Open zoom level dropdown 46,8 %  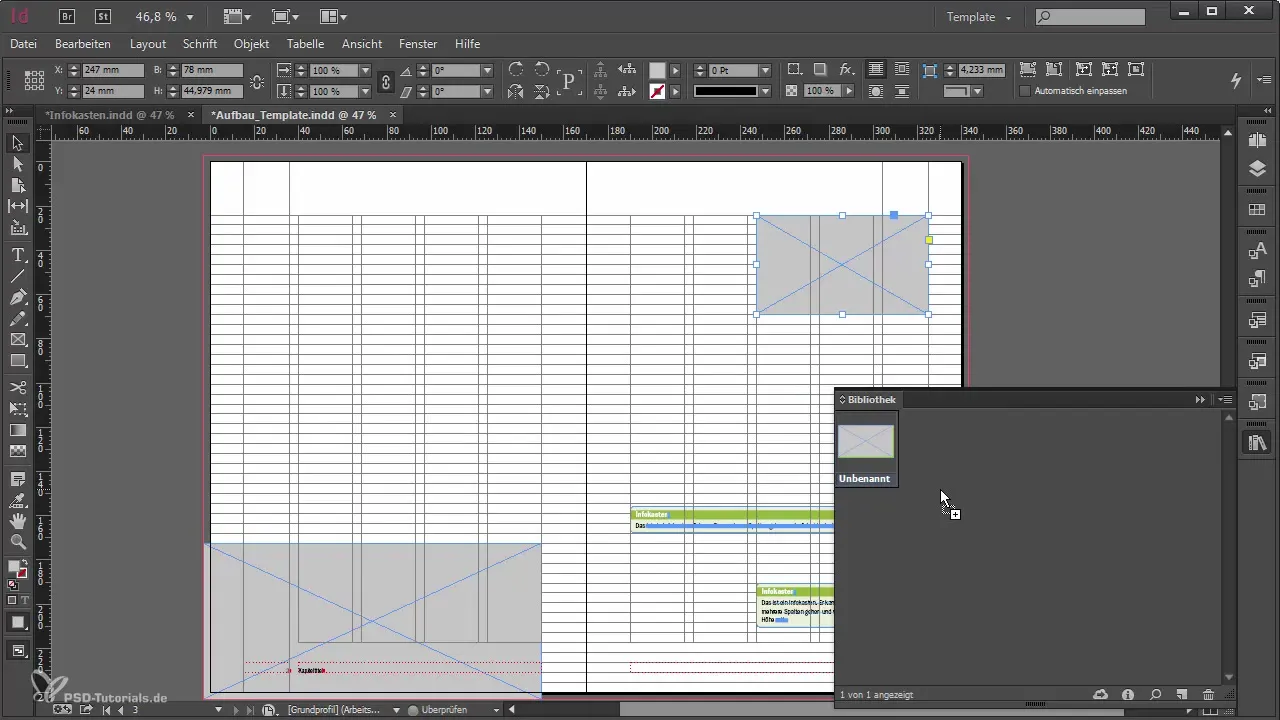[x=189, y=17]
